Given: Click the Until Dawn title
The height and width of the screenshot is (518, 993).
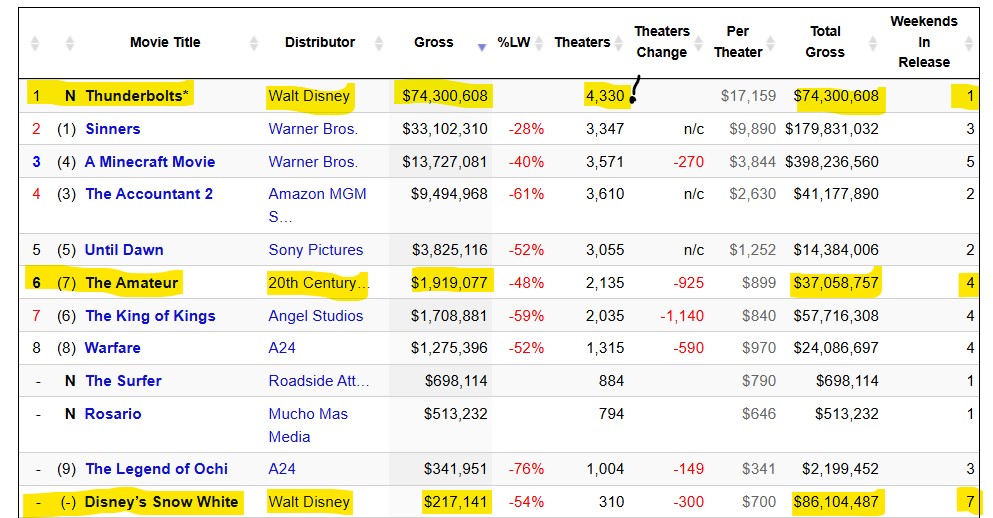Looking at the screenshot, I should (x=124, y=250).
